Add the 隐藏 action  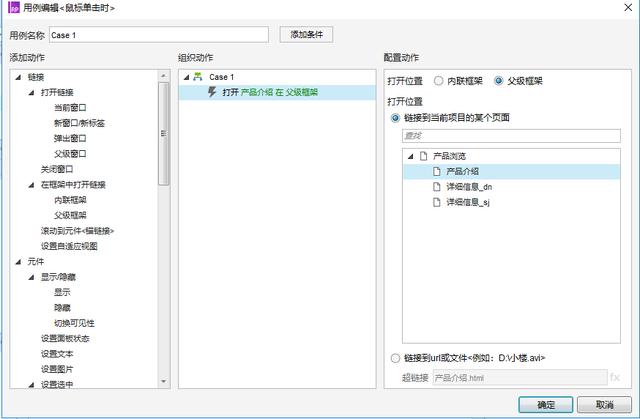click(x=62, y=308)
